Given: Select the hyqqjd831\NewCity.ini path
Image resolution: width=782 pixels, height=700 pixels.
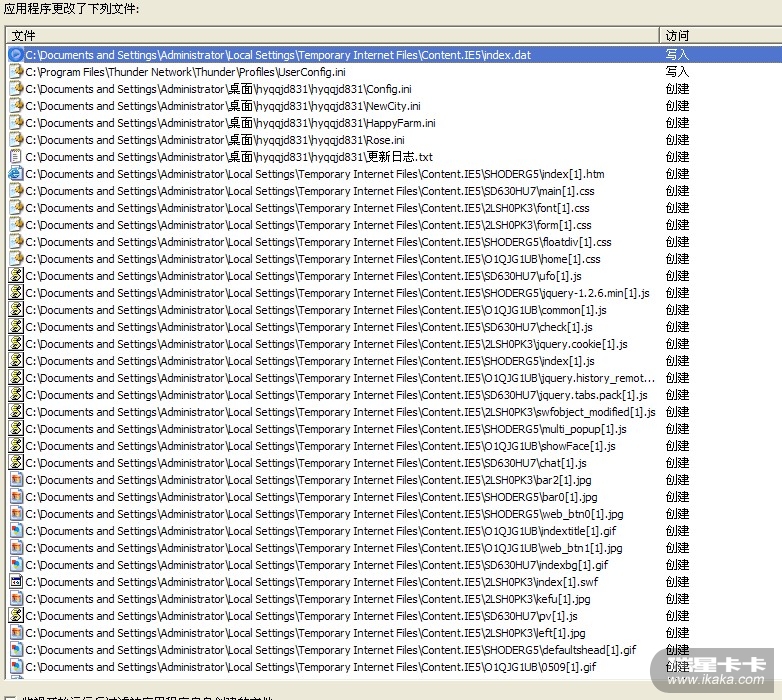Looking at the screenshot, I should (222, 106).
